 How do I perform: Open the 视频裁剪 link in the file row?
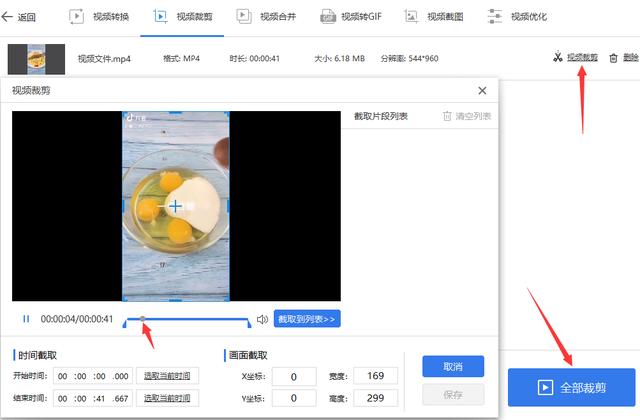pyautogui.click(x=582, y=58)
